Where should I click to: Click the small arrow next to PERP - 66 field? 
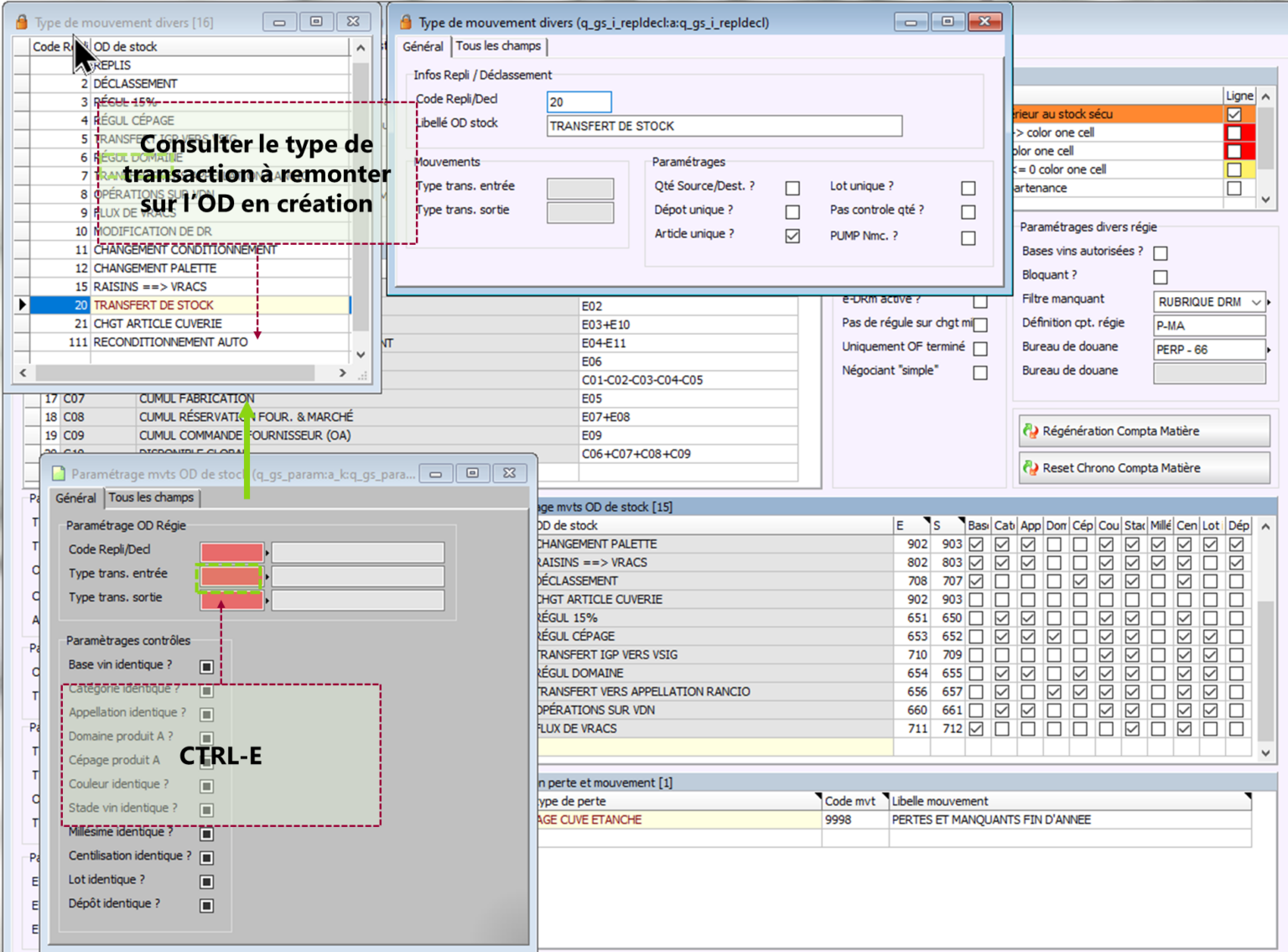(x=1269, y=350)
